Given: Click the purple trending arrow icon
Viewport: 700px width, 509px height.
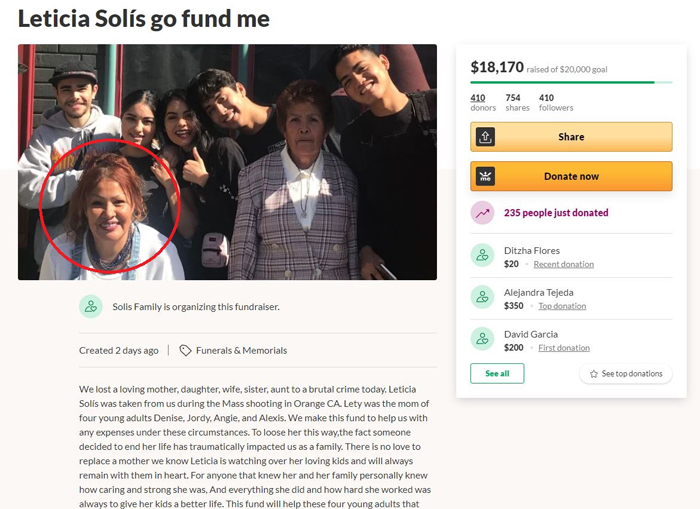Looking at the screenshot, I should tap(483, 213).
